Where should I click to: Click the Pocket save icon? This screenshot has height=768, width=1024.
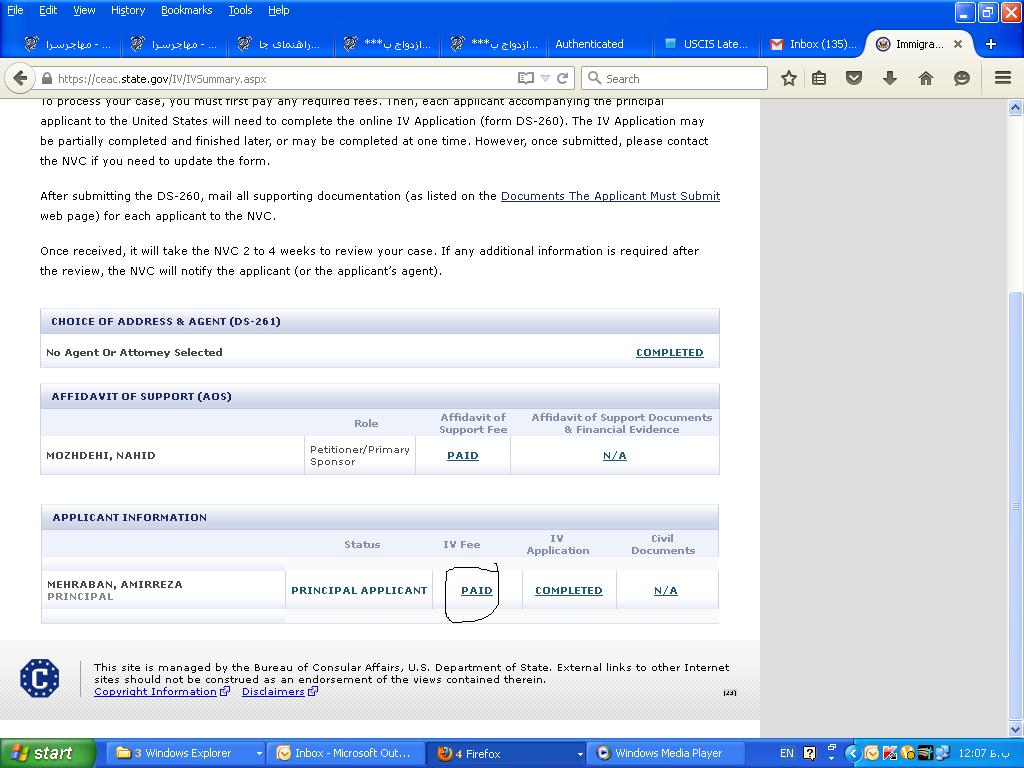pos(854,78)
